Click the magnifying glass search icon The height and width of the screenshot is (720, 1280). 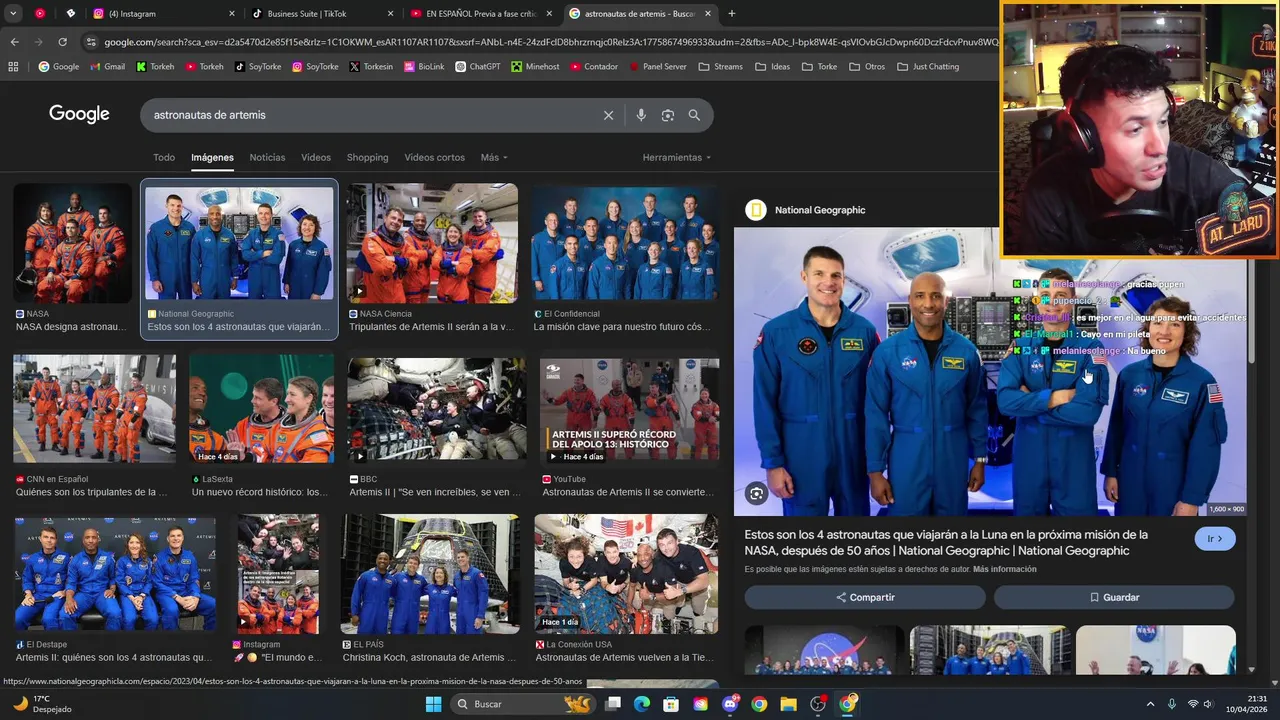point(694,115)
